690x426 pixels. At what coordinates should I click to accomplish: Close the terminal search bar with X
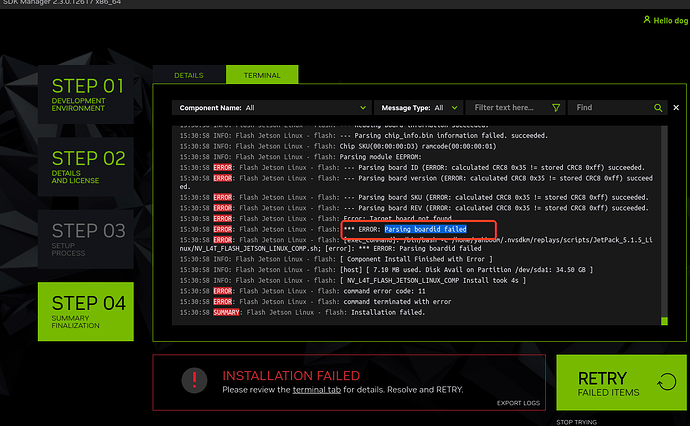(676, 107)
